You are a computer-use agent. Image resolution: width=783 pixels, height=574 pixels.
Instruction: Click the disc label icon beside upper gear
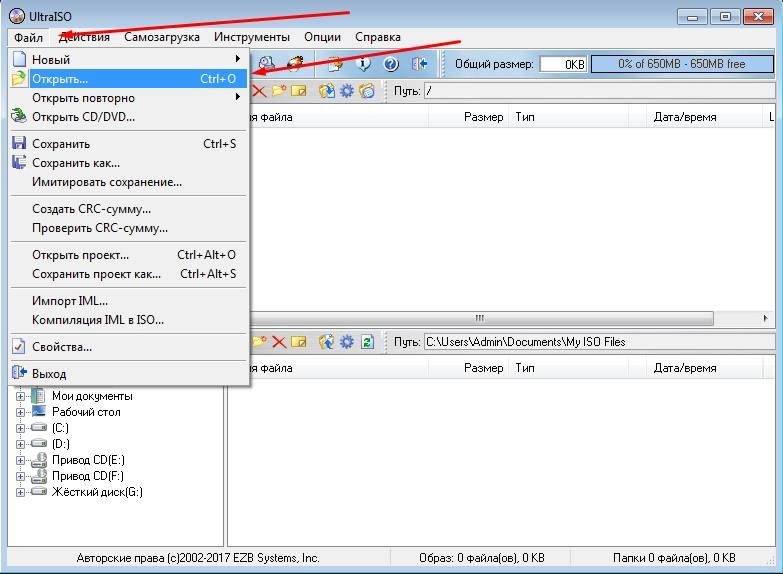pyautogui.click(x=367, y=91)
